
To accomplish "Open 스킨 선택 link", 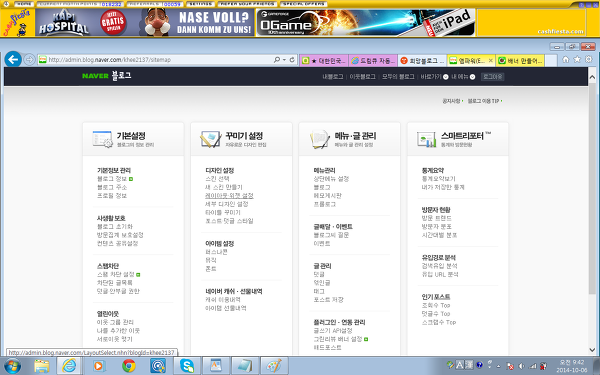I will tap(217, 179).
